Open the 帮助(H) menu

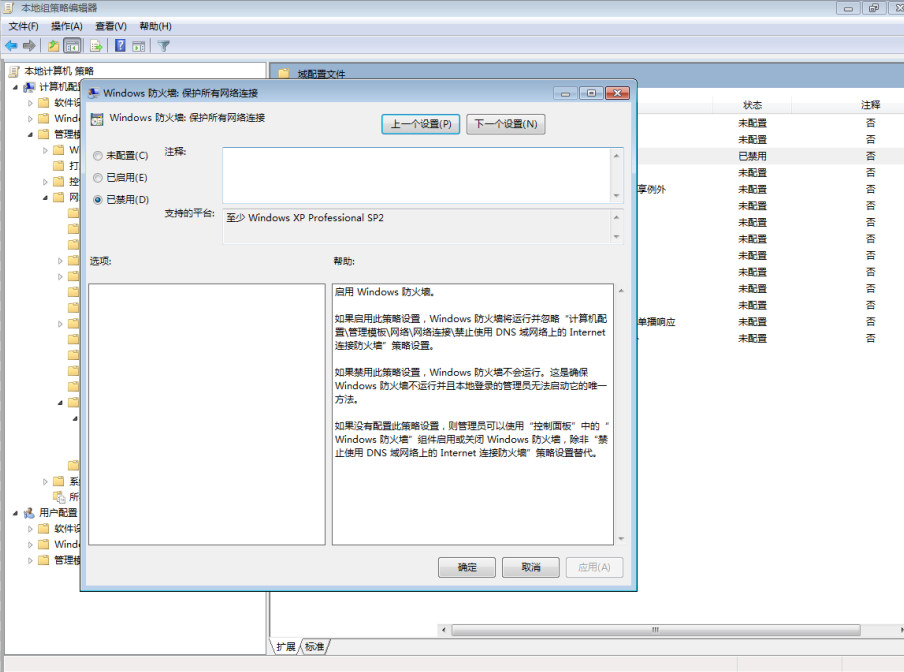click(x=156, y=26)
